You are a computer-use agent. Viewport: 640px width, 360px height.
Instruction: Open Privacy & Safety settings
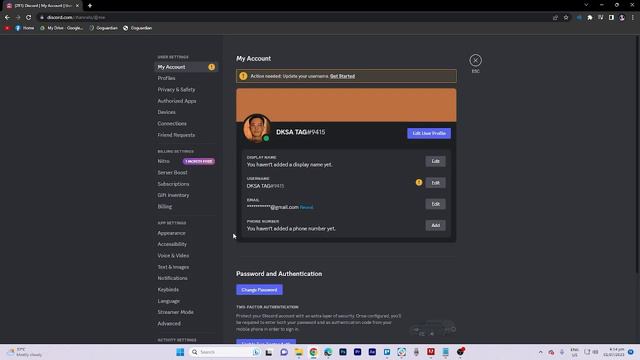click(176, 89)
